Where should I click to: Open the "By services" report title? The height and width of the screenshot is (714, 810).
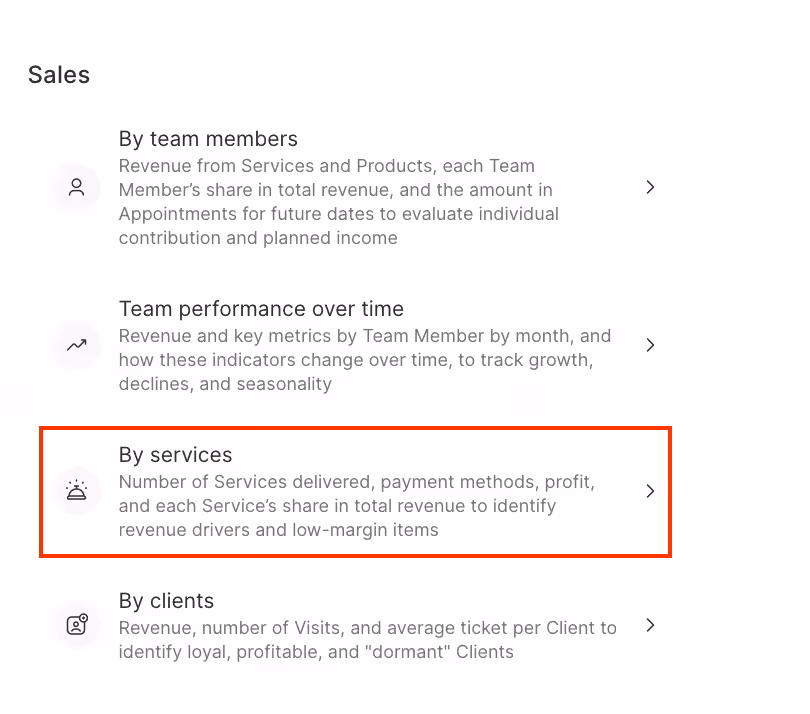tap(175, 455)
